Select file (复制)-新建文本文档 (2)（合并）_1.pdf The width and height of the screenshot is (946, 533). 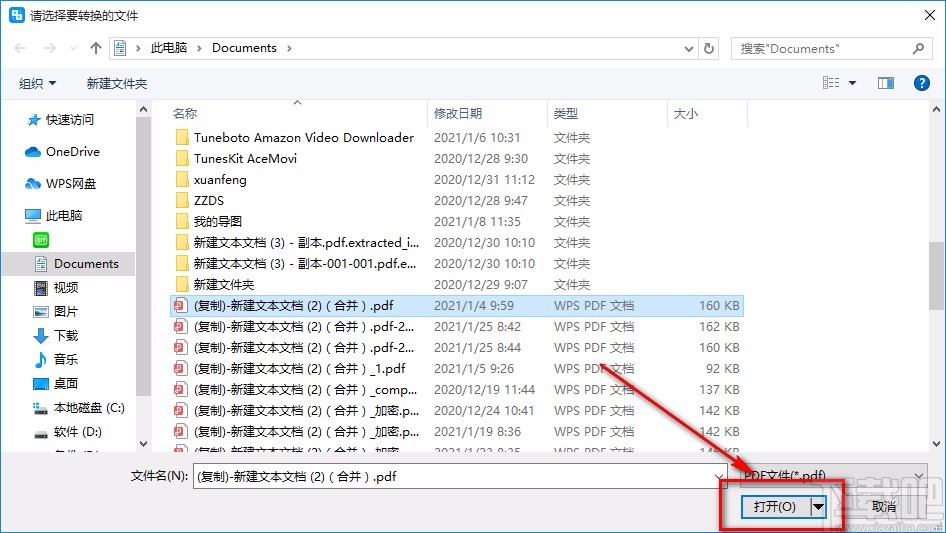click(457, 369)
